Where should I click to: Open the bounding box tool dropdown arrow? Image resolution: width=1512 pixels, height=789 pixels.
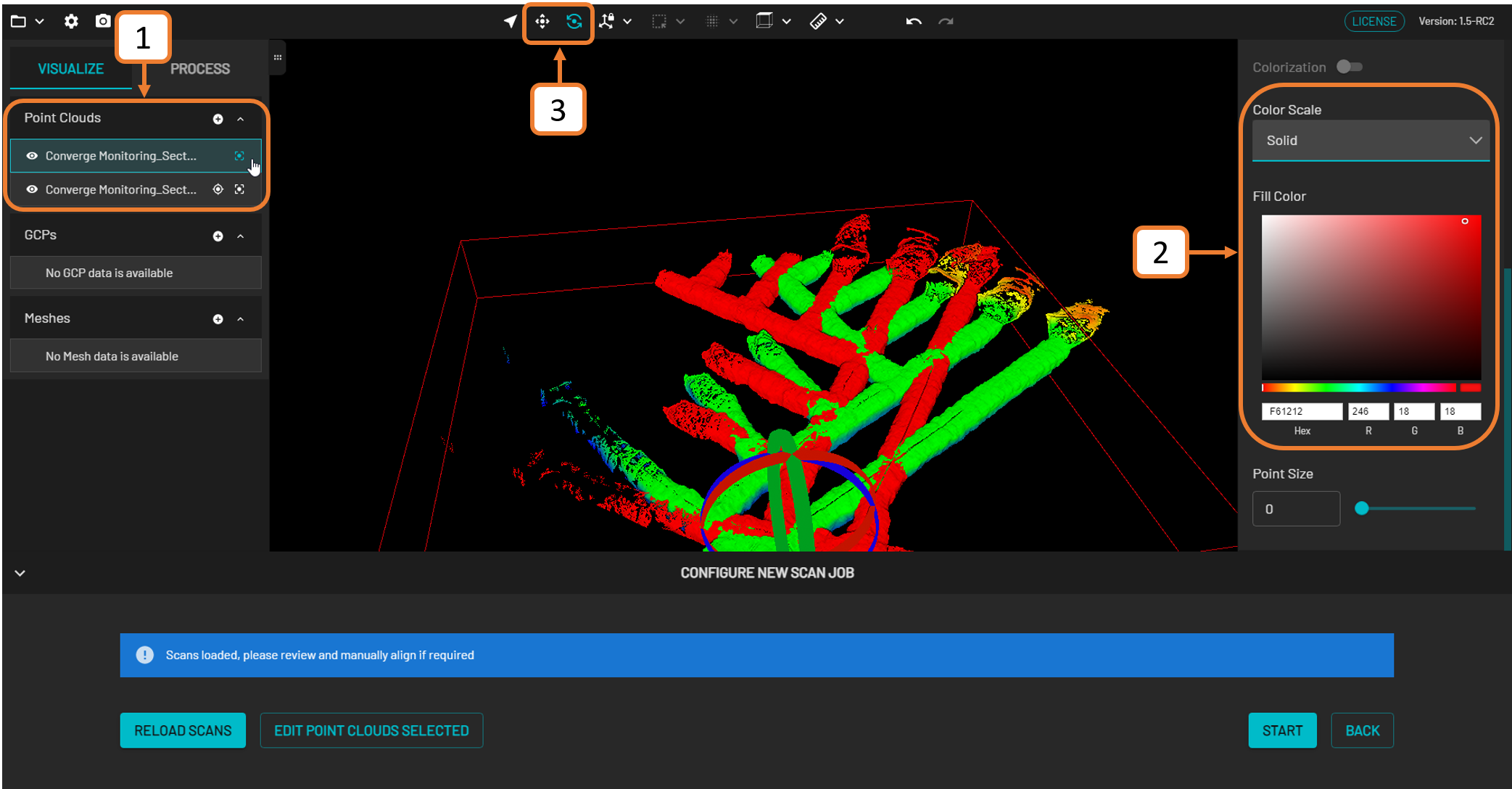click(787, 22)
